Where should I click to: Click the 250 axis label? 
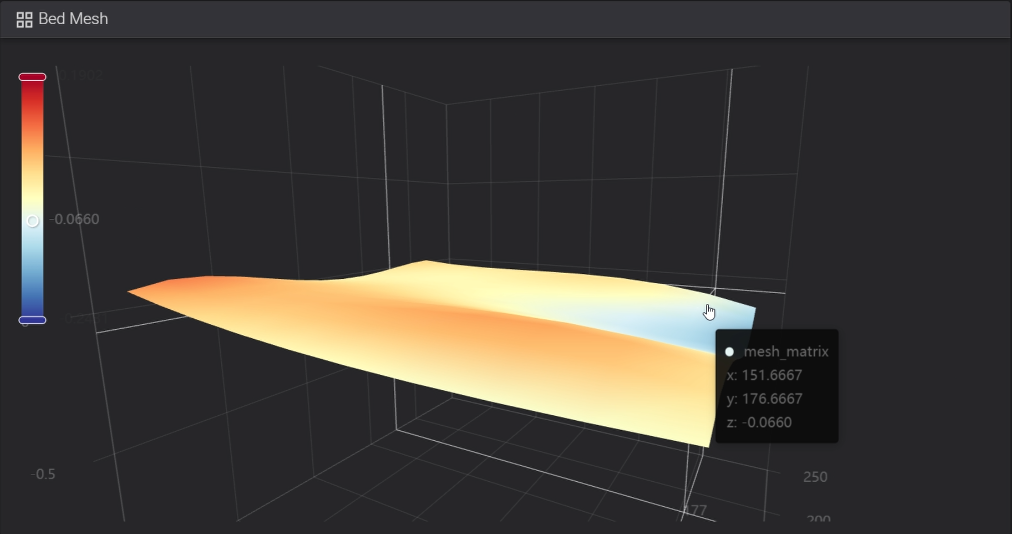click(x=815, y=477)
